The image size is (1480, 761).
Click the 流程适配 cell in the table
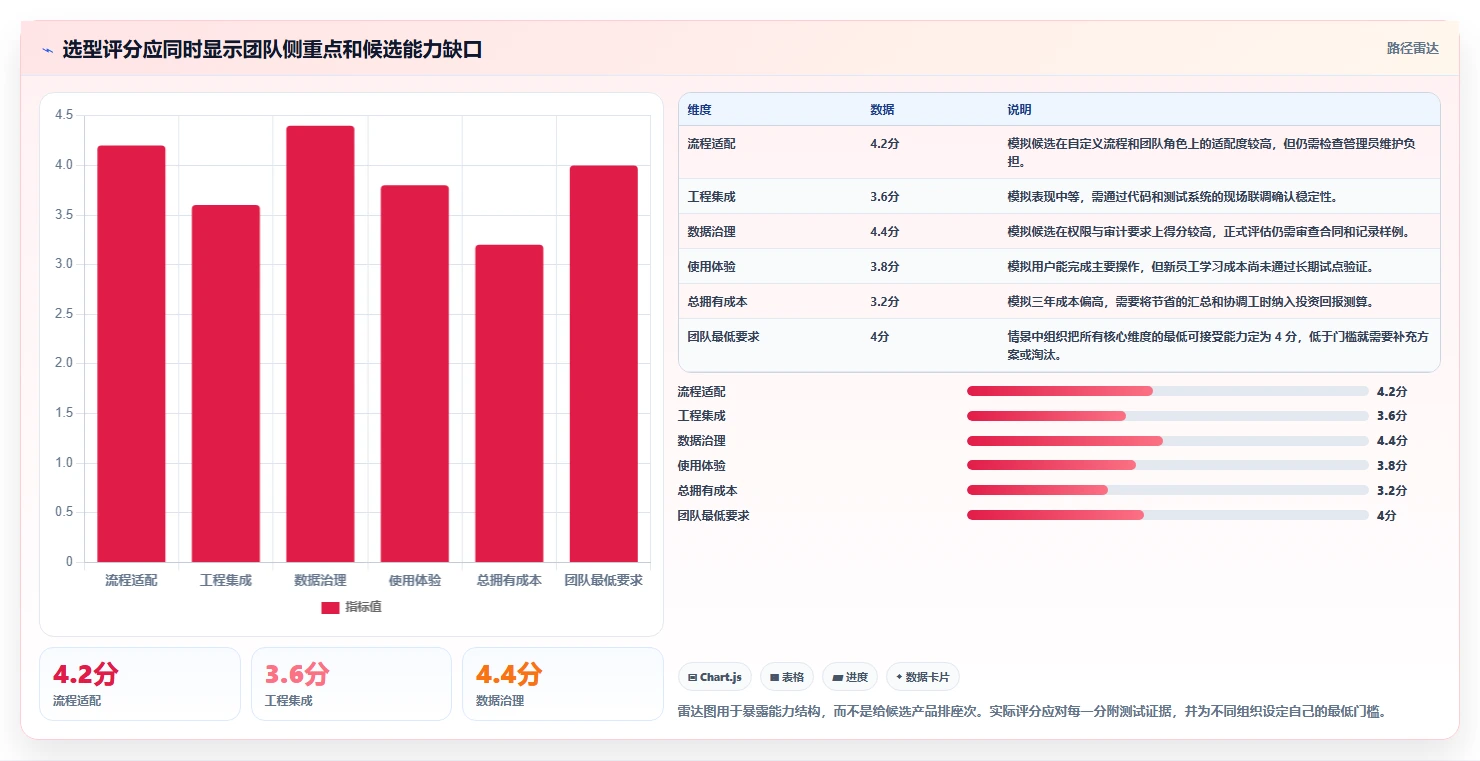711,144
